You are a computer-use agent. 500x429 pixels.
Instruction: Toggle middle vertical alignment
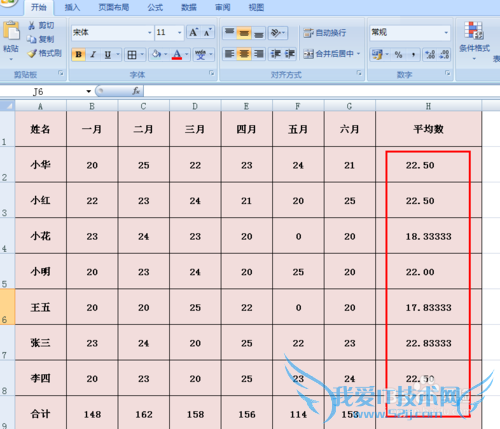244,33
